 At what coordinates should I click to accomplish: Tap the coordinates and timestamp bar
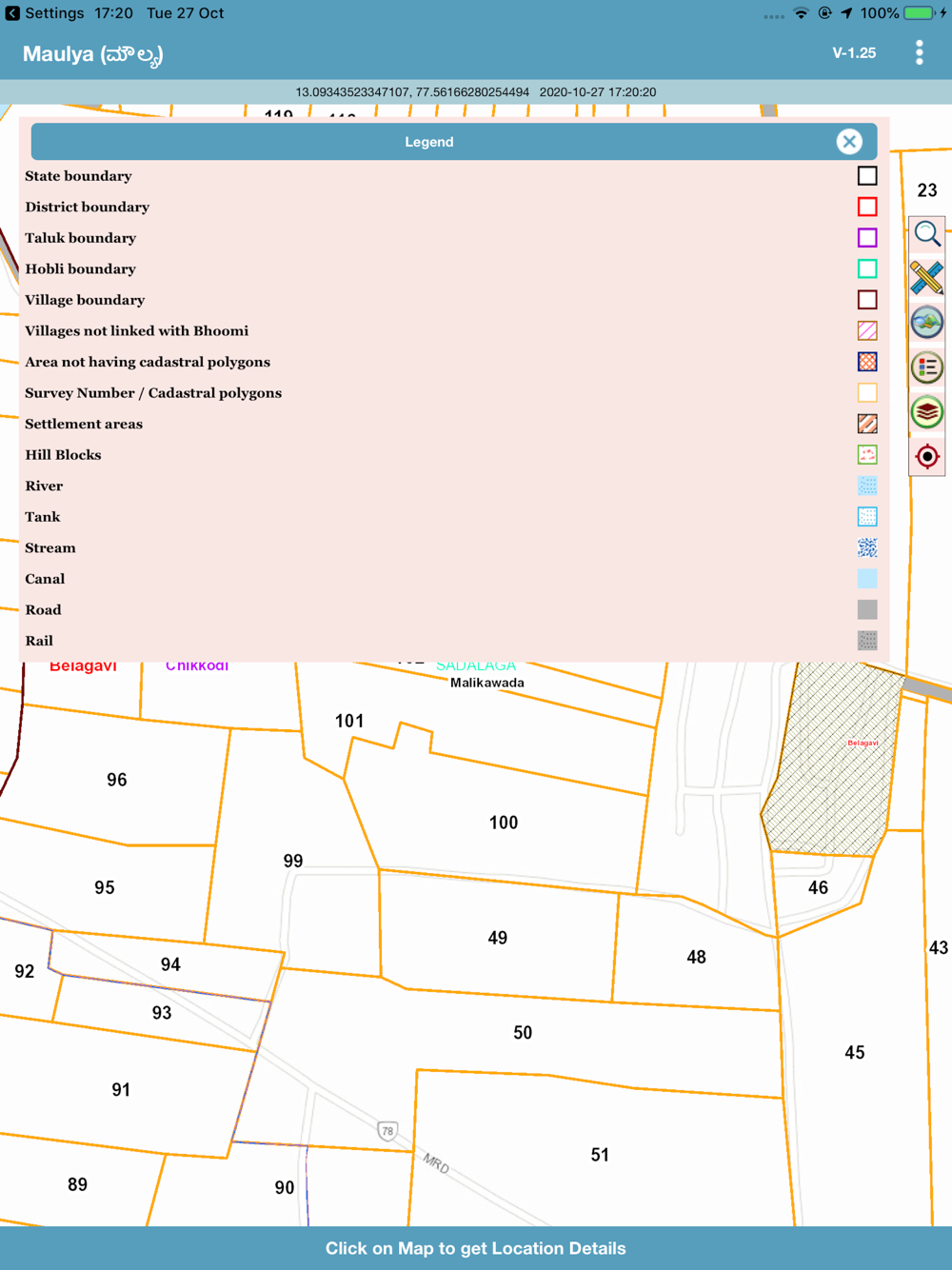coord(476,92)
